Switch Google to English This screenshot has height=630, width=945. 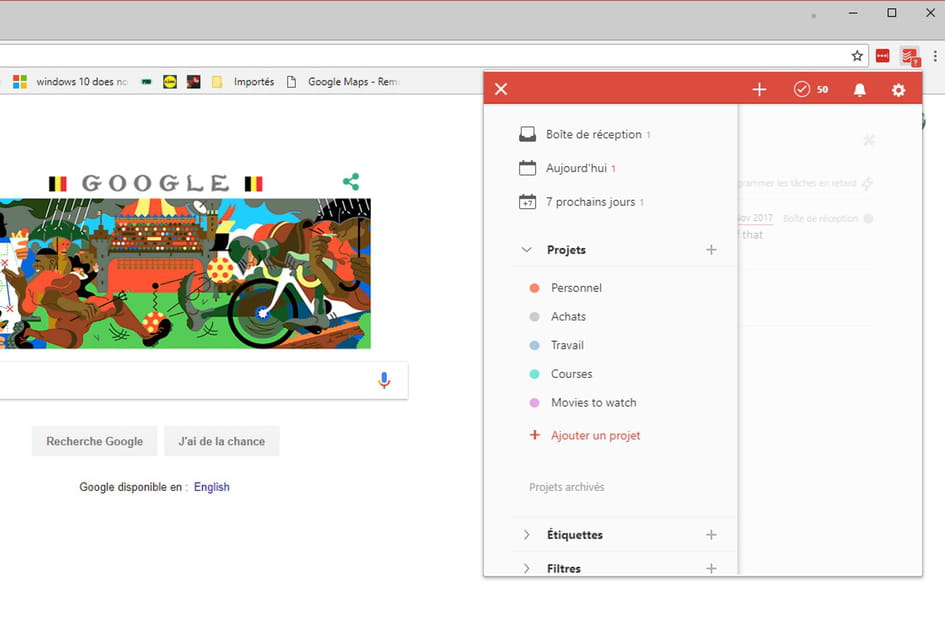tap(212, 487)
